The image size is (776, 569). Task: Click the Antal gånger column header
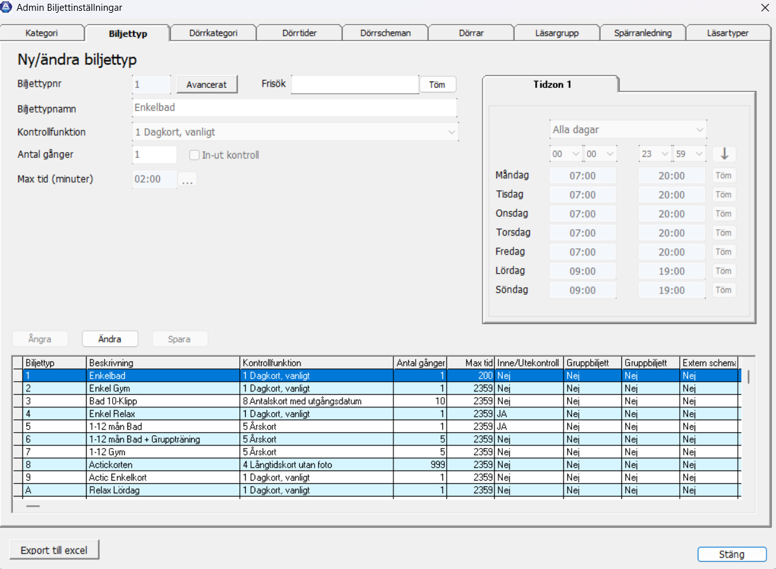tap(420, 363)
